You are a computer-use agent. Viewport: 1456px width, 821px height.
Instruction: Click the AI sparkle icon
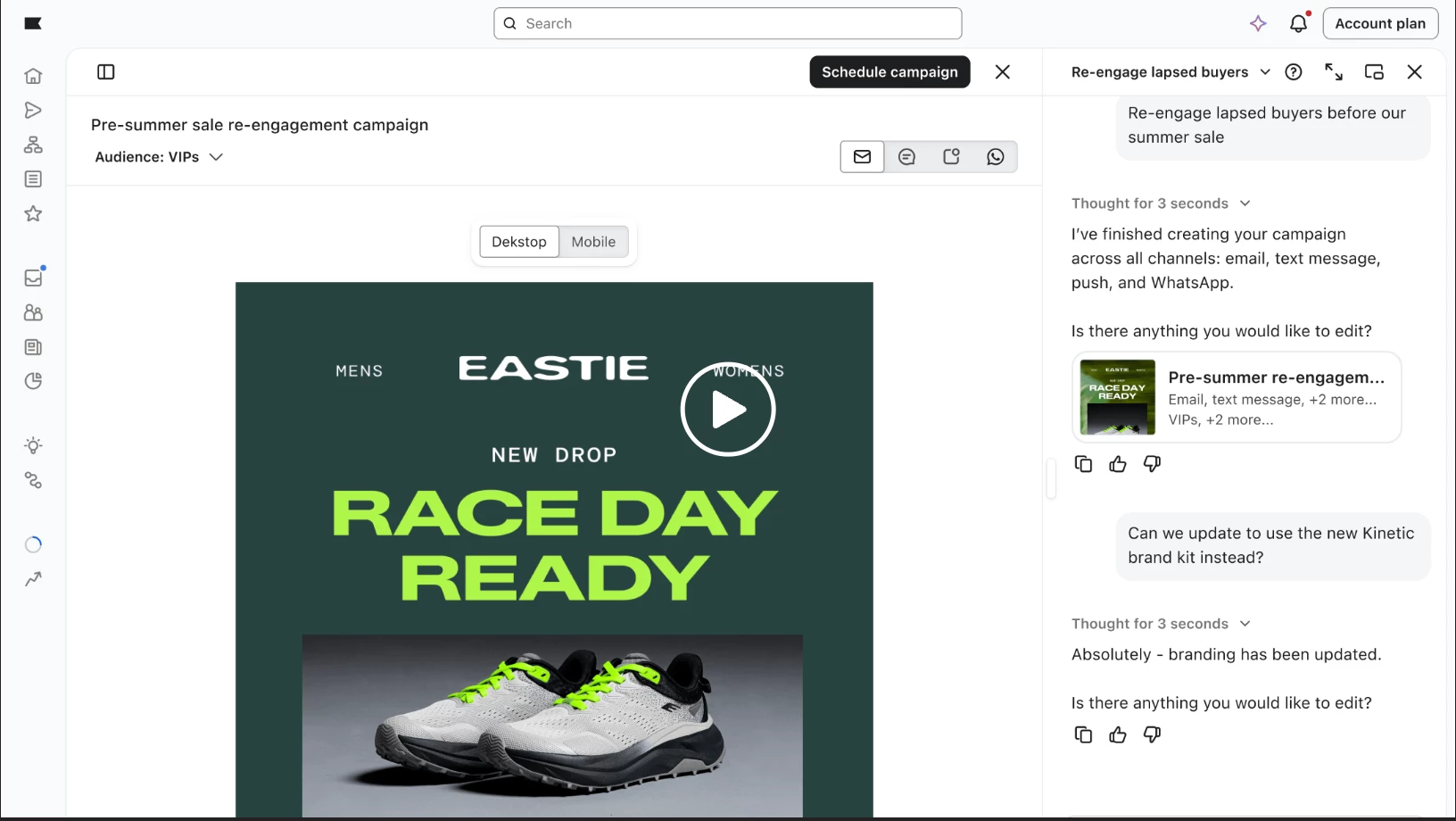click(1258, 23)
